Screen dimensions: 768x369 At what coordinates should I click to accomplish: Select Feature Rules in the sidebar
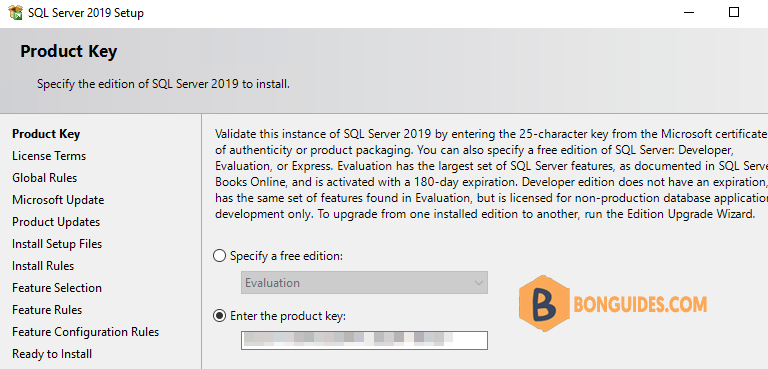coord(47,310)
